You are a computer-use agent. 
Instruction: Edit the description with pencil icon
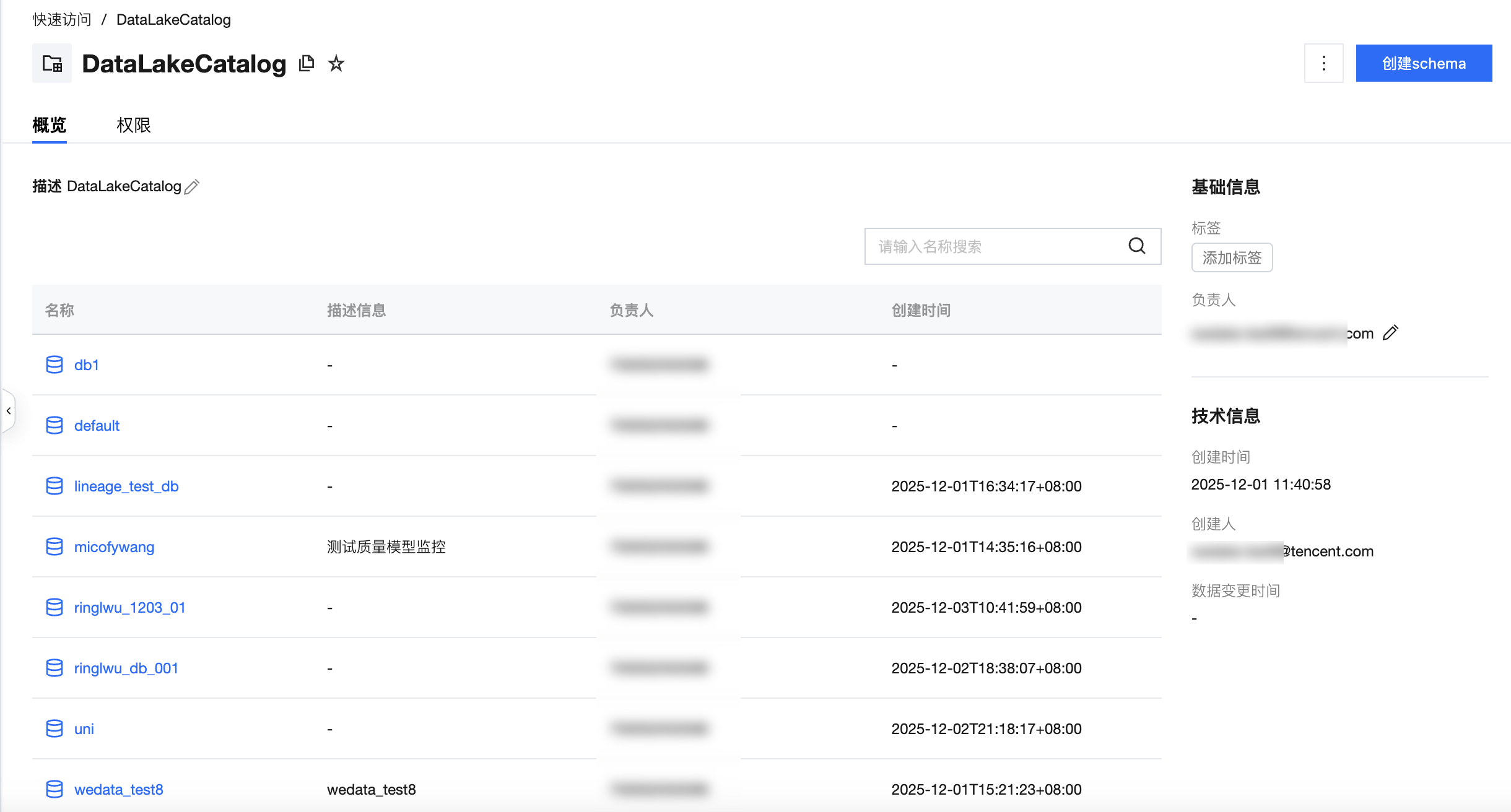(x=192, y=186)
